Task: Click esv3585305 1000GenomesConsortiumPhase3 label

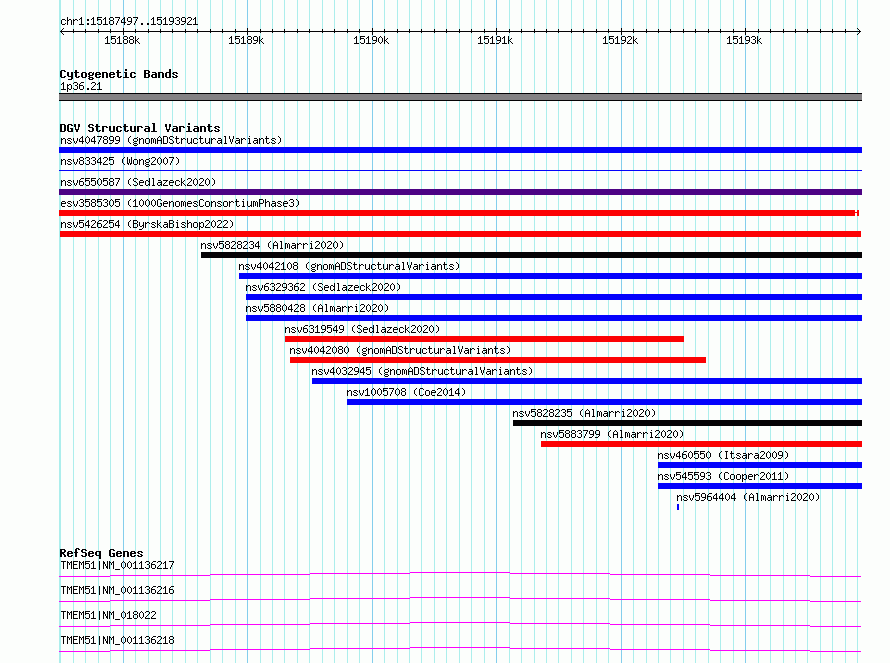Action: [x=180, y=203]
